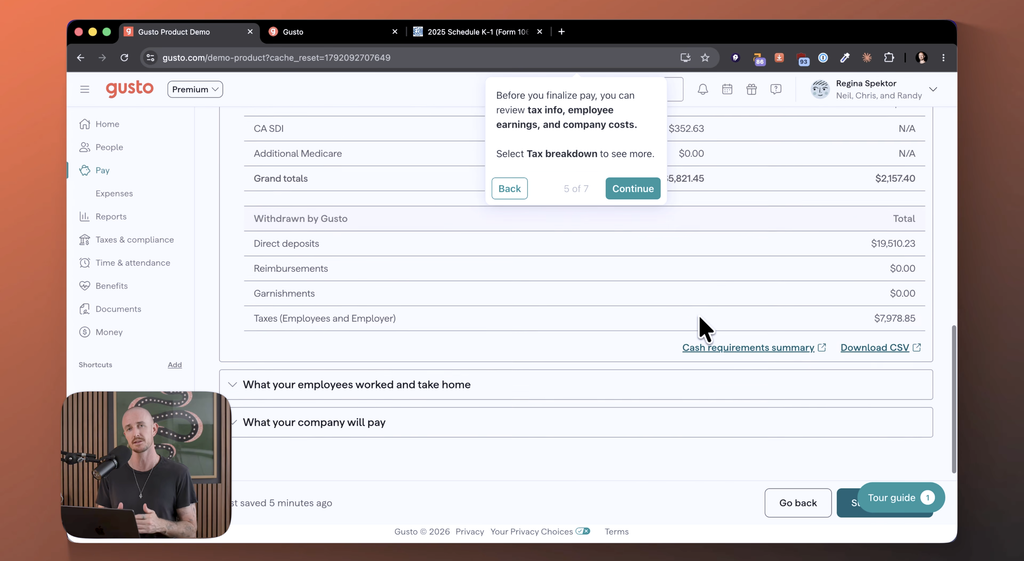Open Chrome three-dot menu

pyautogui.click(x=943, y=57)
